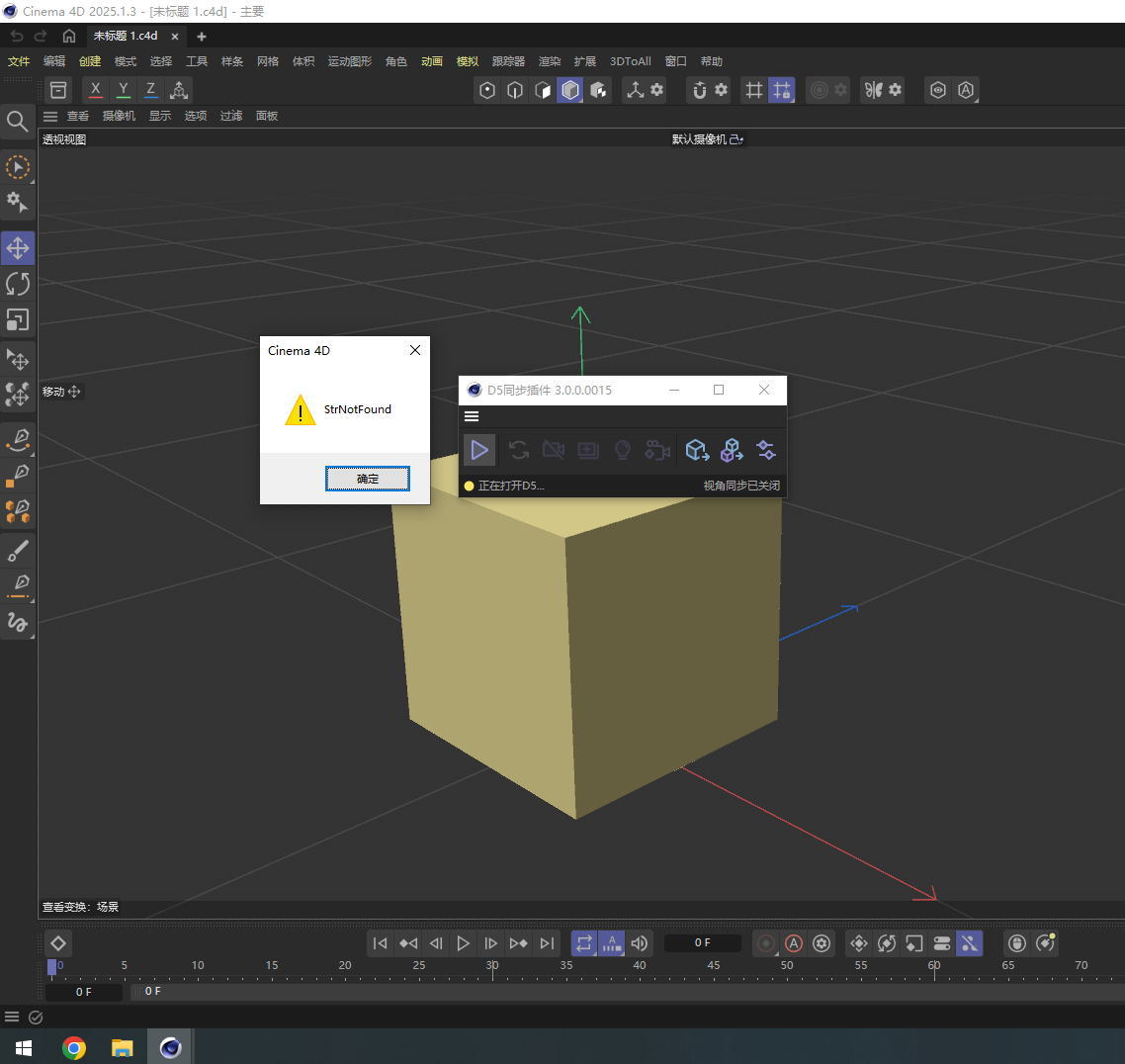Add a new document tab with plus button
1125x1064 pixels.
click(x=202, y=37)
